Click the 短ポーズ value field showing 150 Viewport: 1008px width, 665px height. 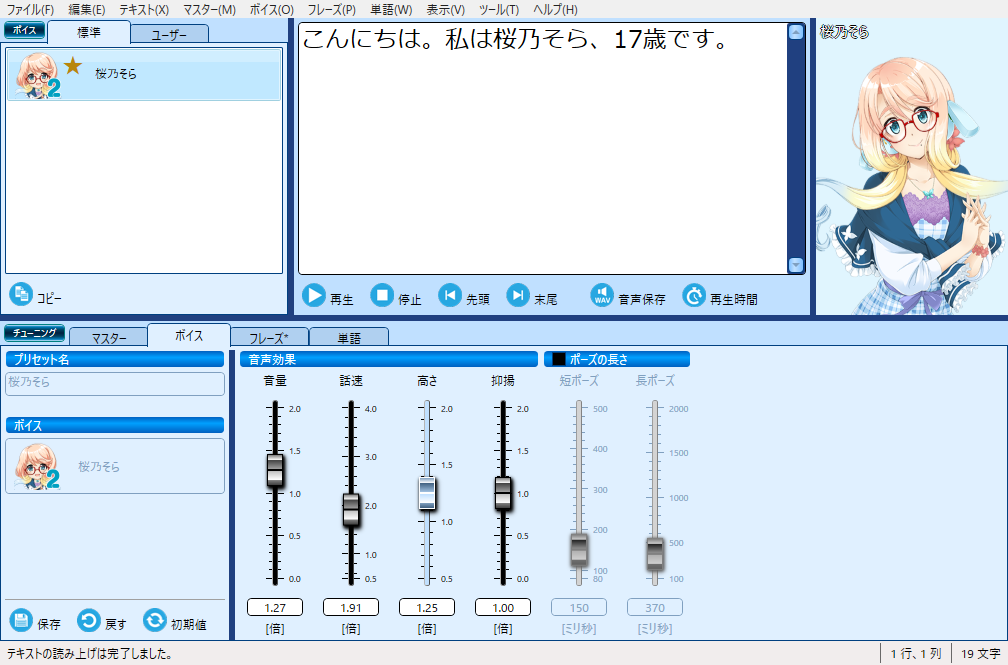(579, 607)
